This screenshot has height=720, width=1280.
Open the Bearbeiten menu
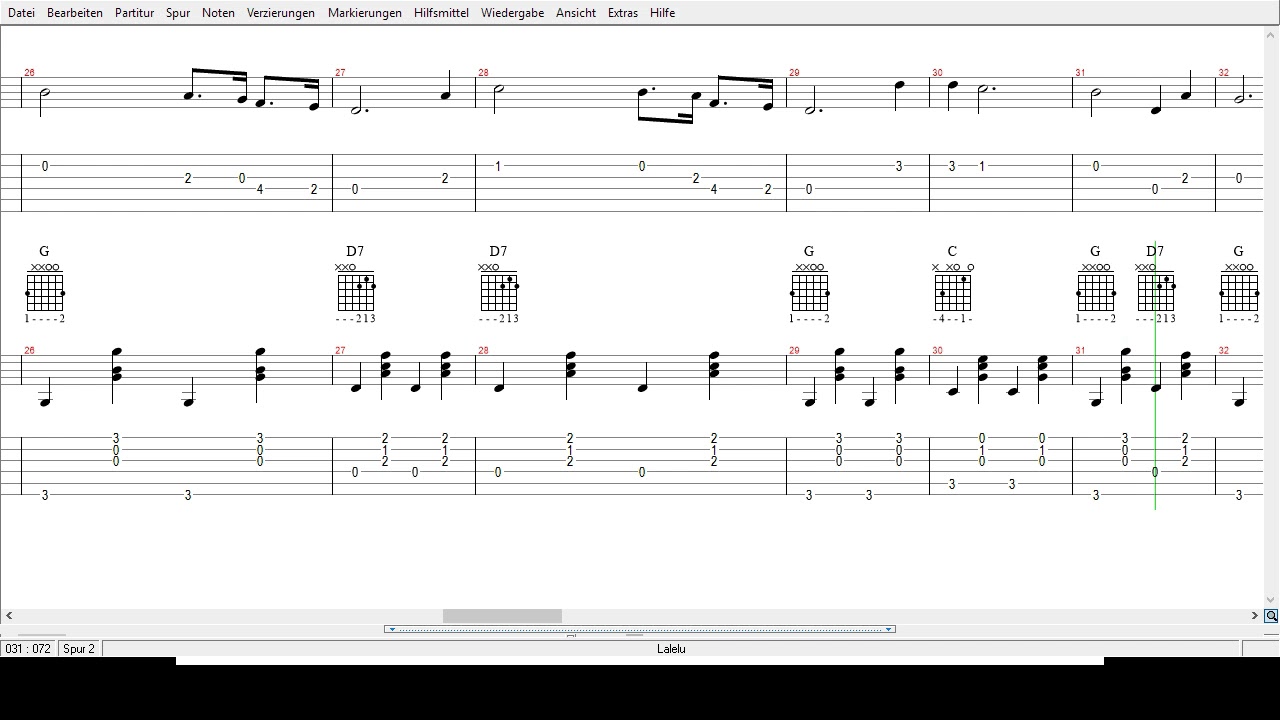tap(75, 13)
